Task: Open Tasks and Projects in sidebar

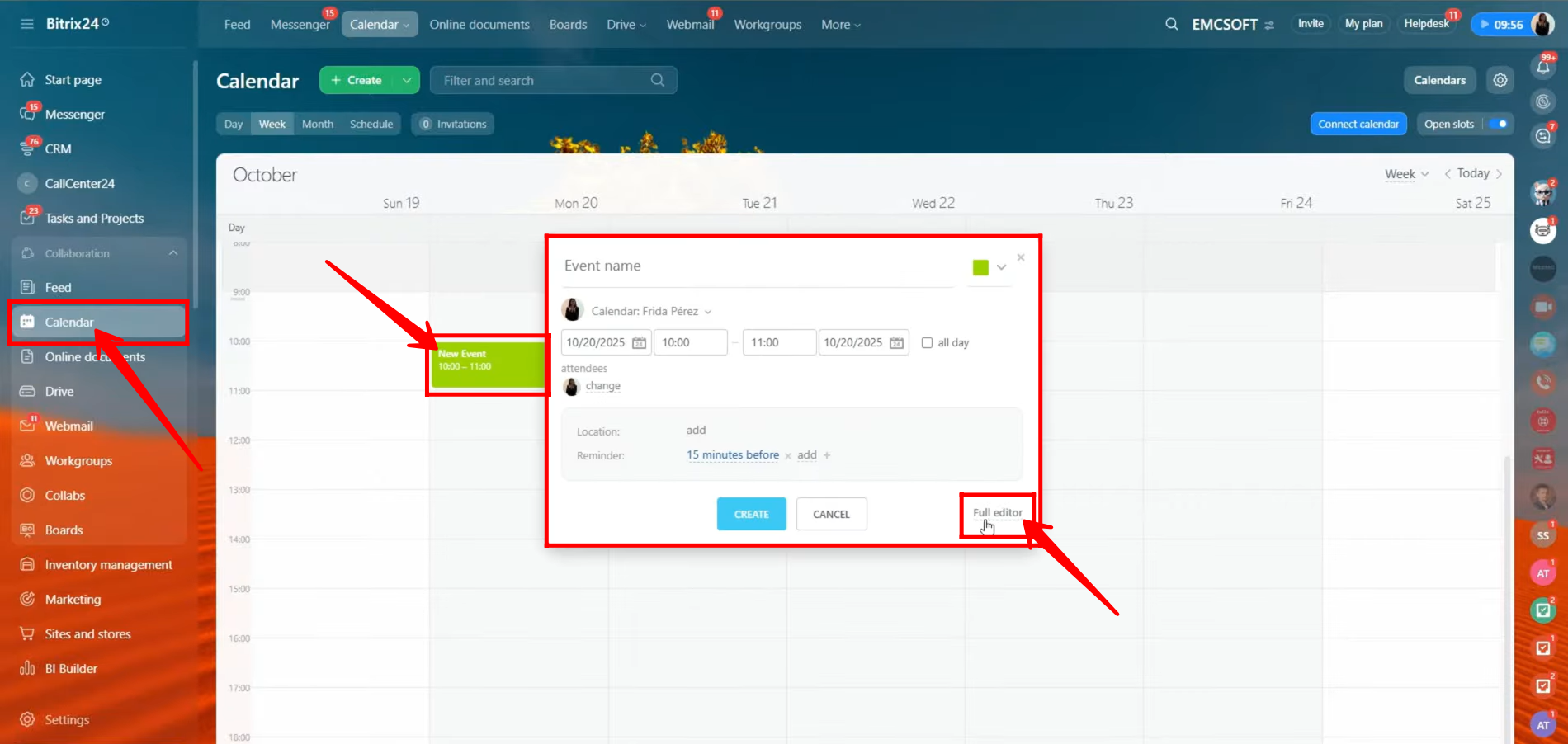Action: [94, 219]
